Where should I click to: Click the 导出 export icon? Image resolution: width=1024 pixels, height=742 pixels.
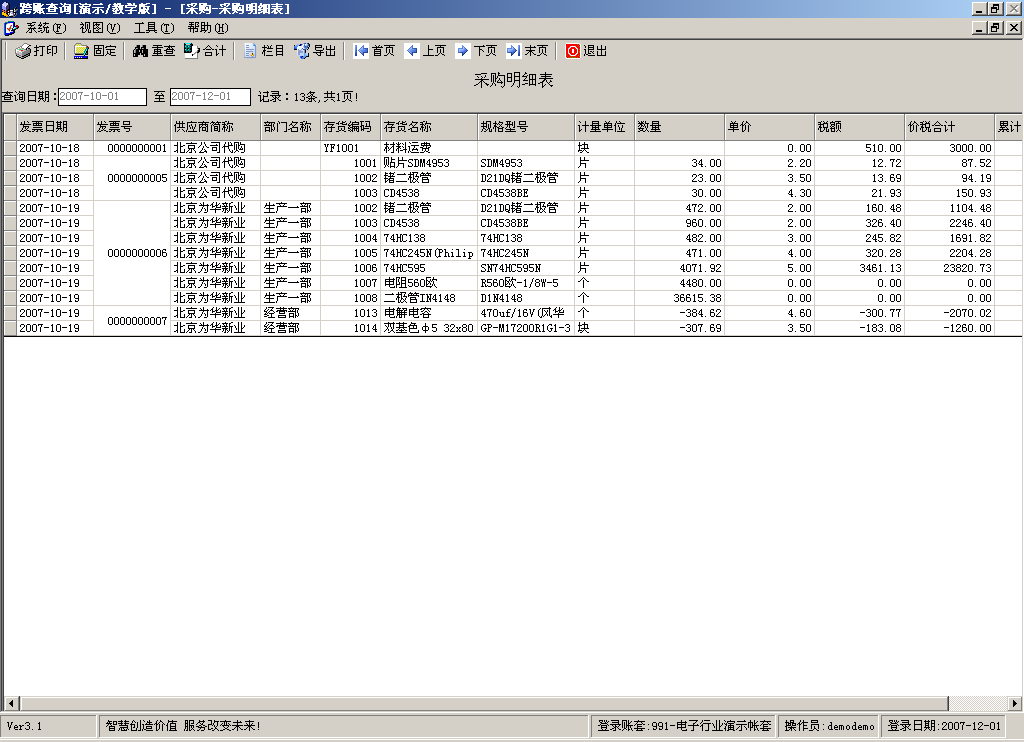click(302, 51)
